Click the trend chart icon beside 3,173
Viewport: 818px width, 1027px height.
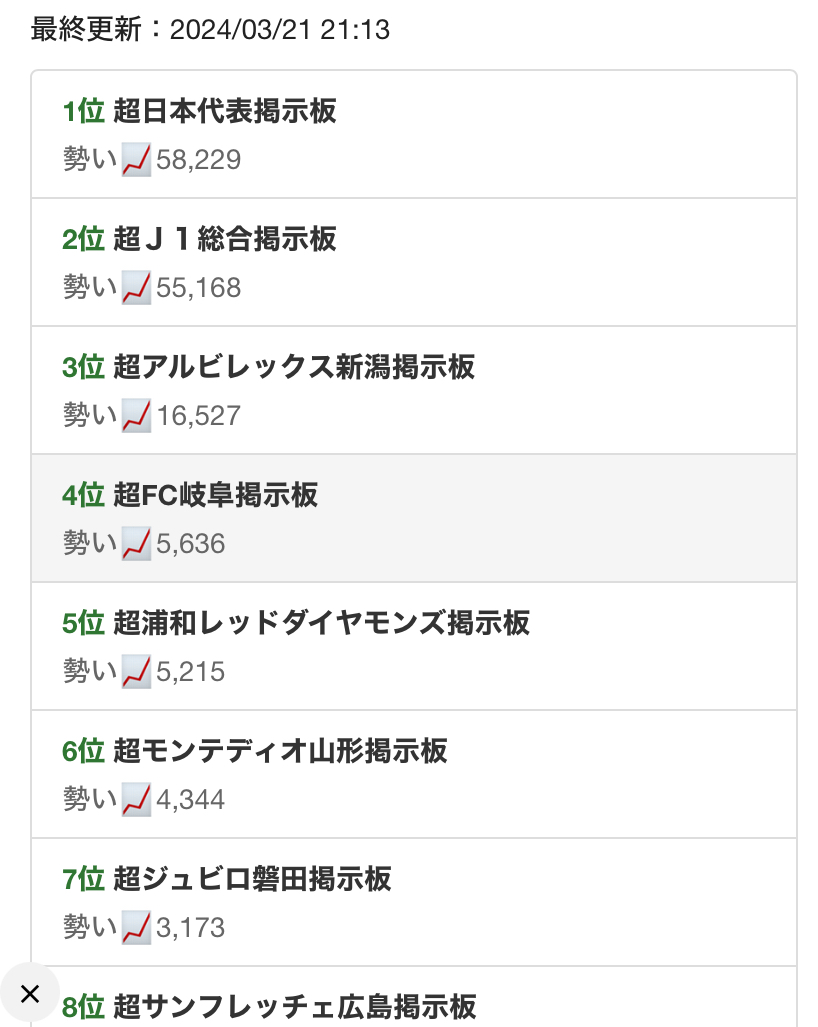point(136,928)
